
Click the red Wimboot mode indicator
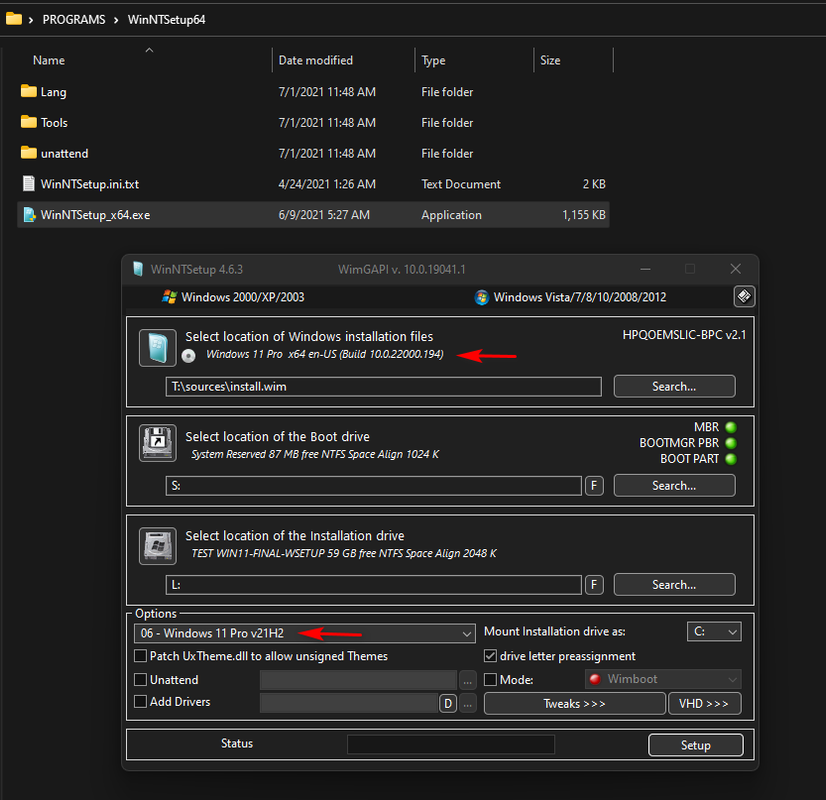(595, 679)
